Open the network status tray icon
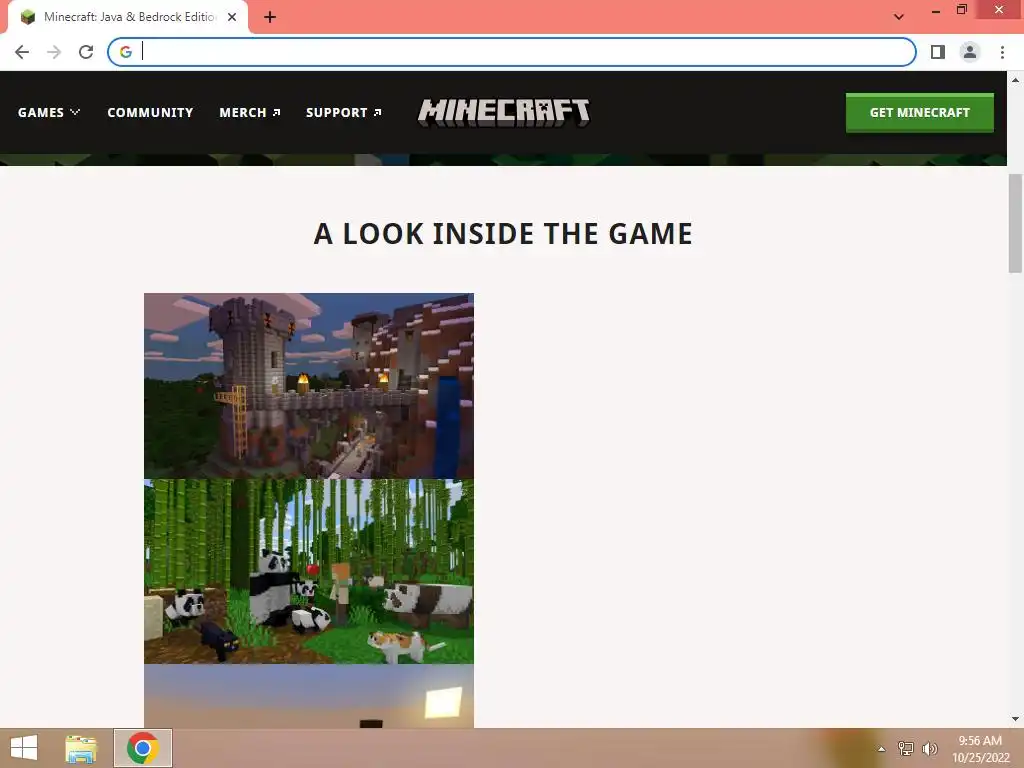Image resolution: width=1024 pixels, height=768 pixels. pyautogui.click(x=905, y=749)
